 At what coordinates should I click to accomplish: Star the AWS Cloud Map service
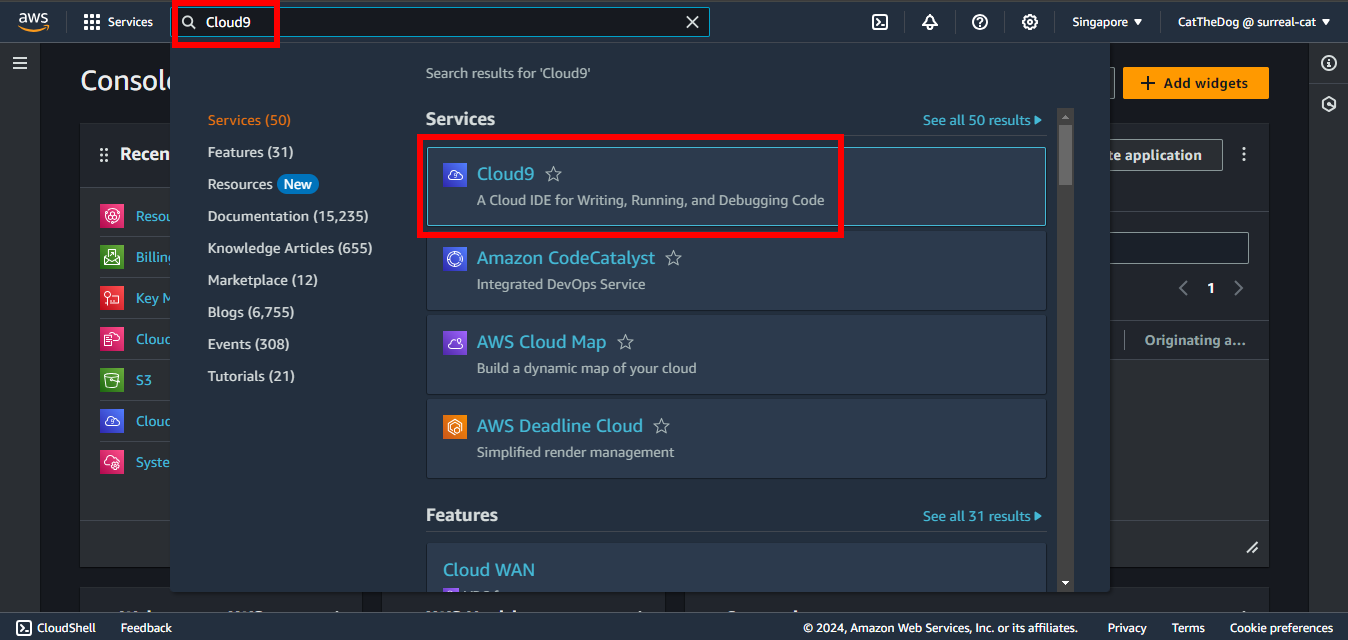pos(625,342)
